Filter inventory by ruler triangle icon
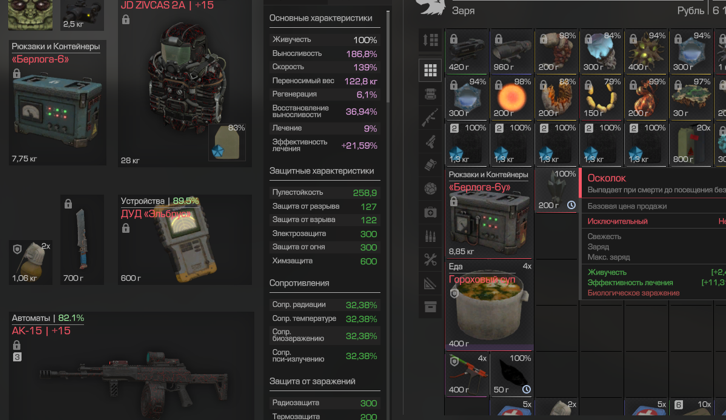 pos(430,283)
